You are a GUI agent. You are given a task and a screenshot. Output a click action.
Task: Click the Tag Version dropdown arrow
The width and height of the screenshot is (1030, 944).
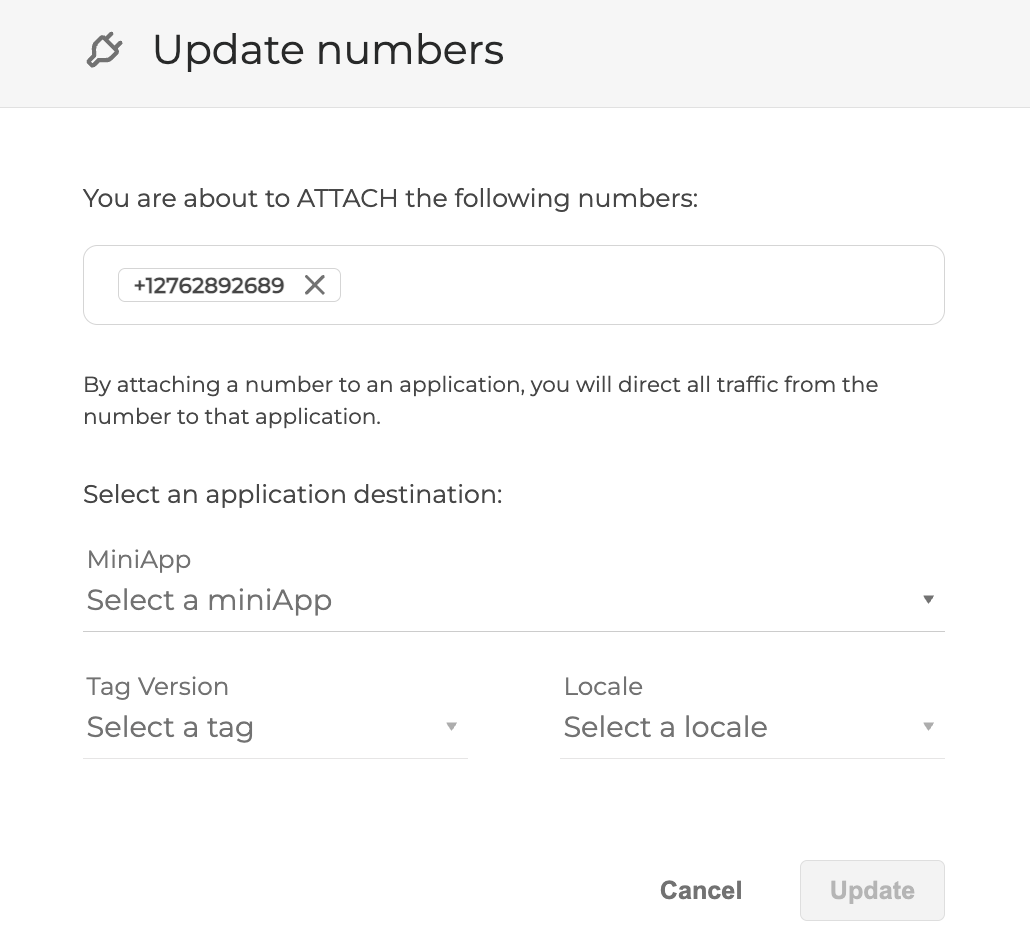452,727
